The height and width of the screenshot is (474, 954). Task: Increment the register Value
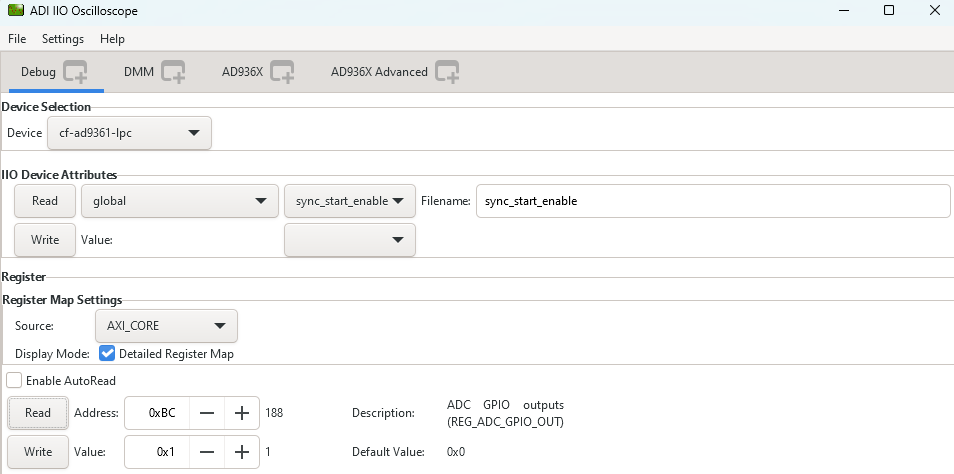point(242,452)
